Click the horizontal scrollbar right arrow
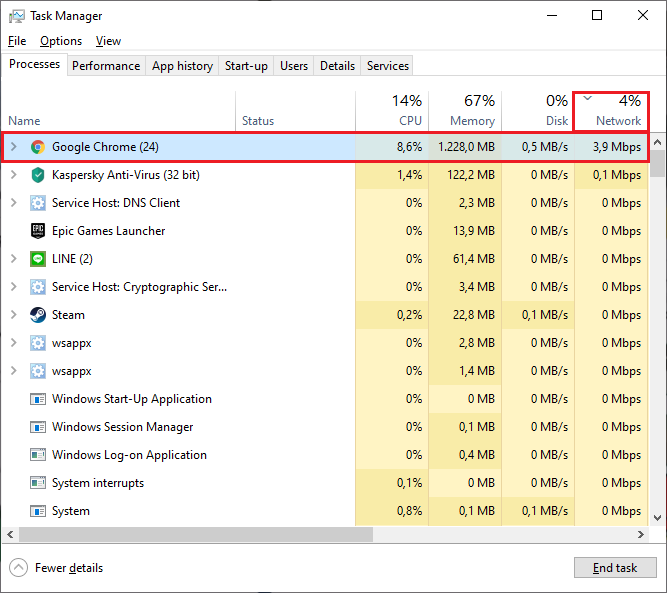The height and width of the screenshot is (593, 667). [x=641, y=535]
